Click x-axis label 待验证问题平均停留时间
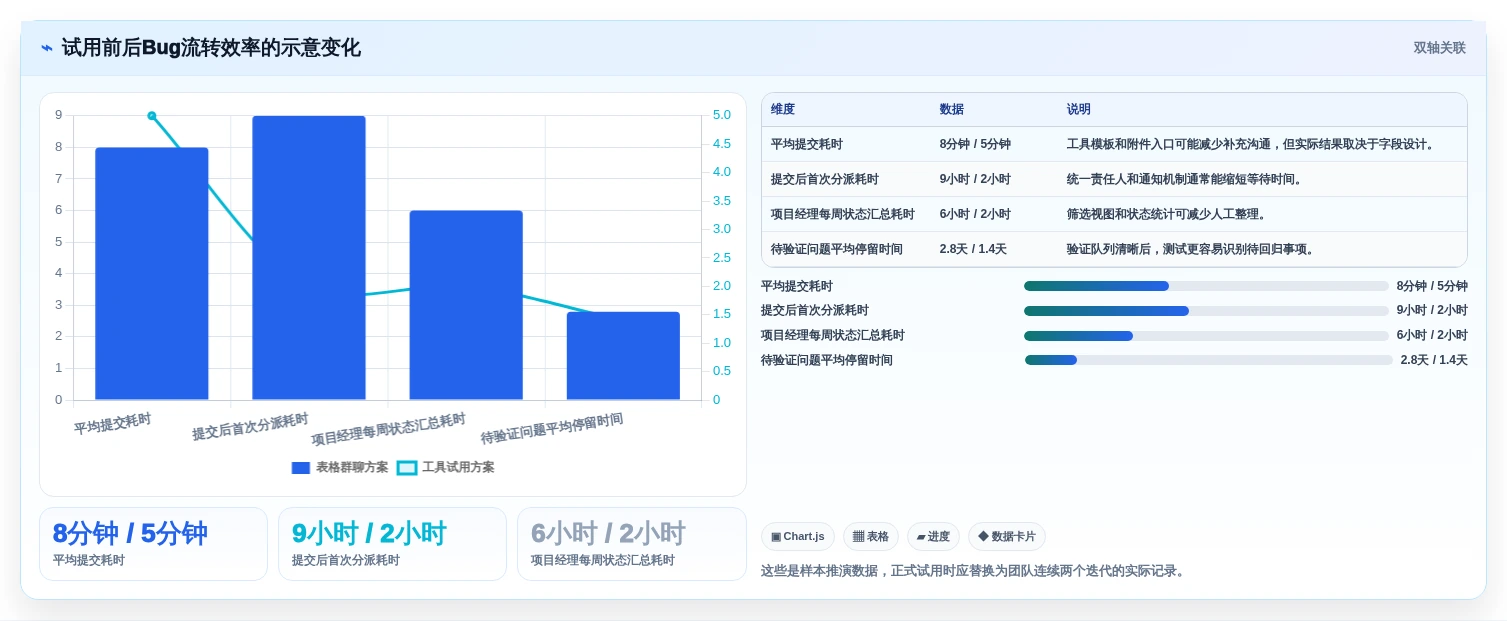The width and height of the screenshot is (1507, 621). 552,429
